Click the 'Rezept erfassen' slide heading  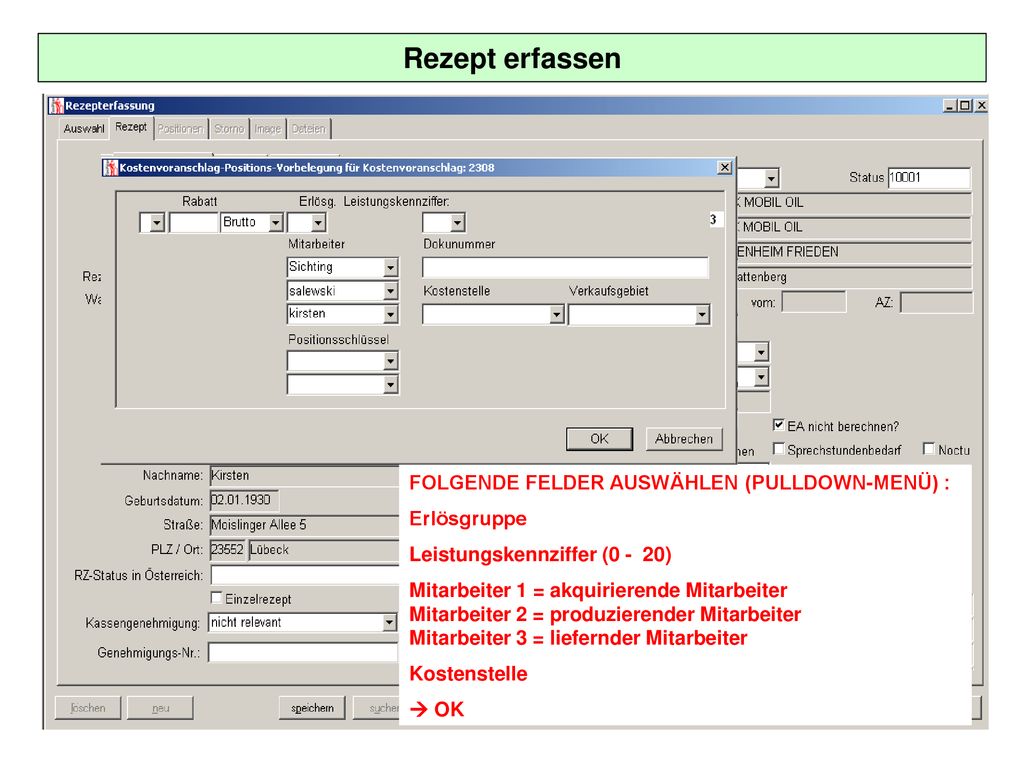(512, 58)
